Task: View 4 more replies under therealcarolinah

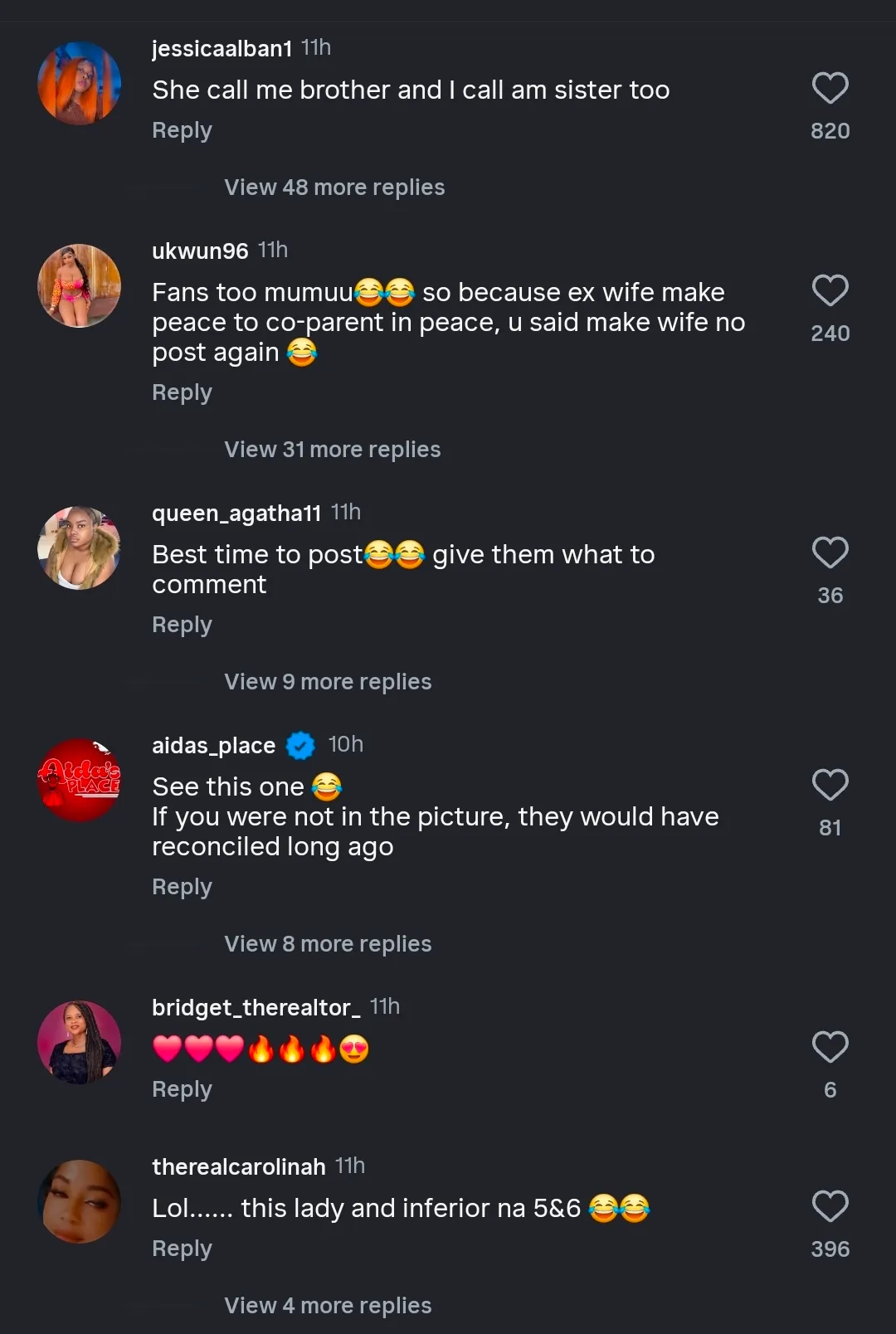Action: coord(328,1306)
